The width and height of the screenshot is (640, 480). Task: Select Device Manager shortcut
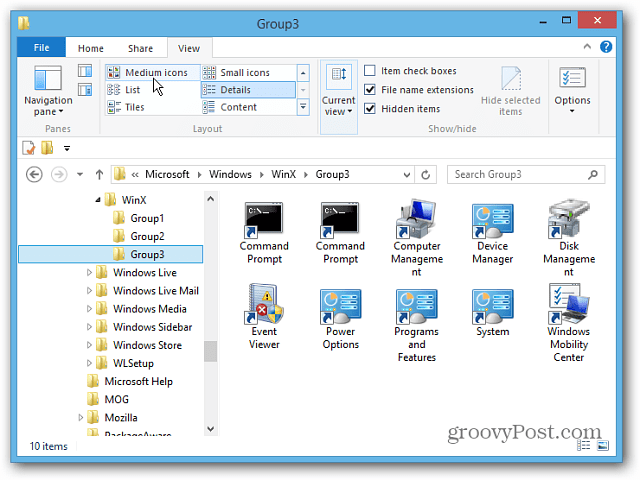coord(493,233)
